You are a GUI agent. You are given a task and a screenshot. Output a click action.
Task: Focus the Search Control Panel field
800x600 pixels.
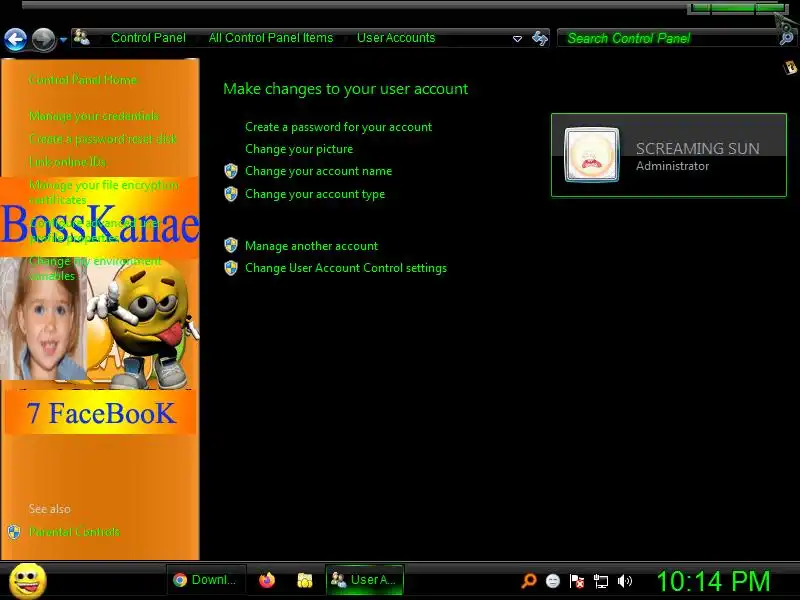click(668, 38)
